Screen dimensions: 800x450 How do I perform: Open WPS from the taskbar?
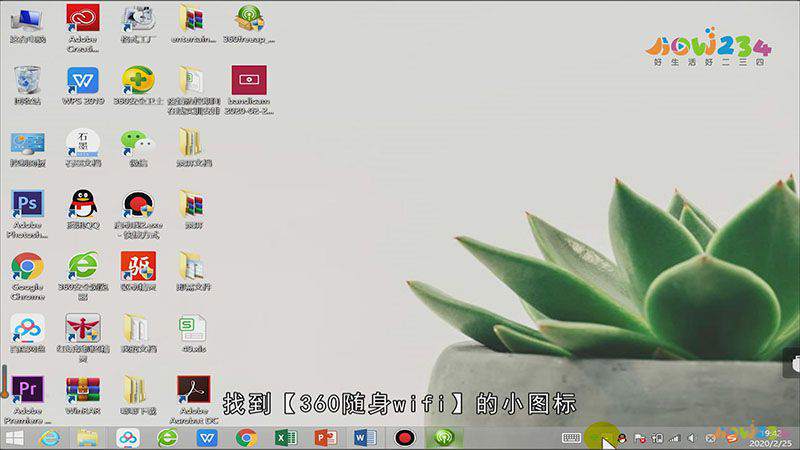click(207, 438)
